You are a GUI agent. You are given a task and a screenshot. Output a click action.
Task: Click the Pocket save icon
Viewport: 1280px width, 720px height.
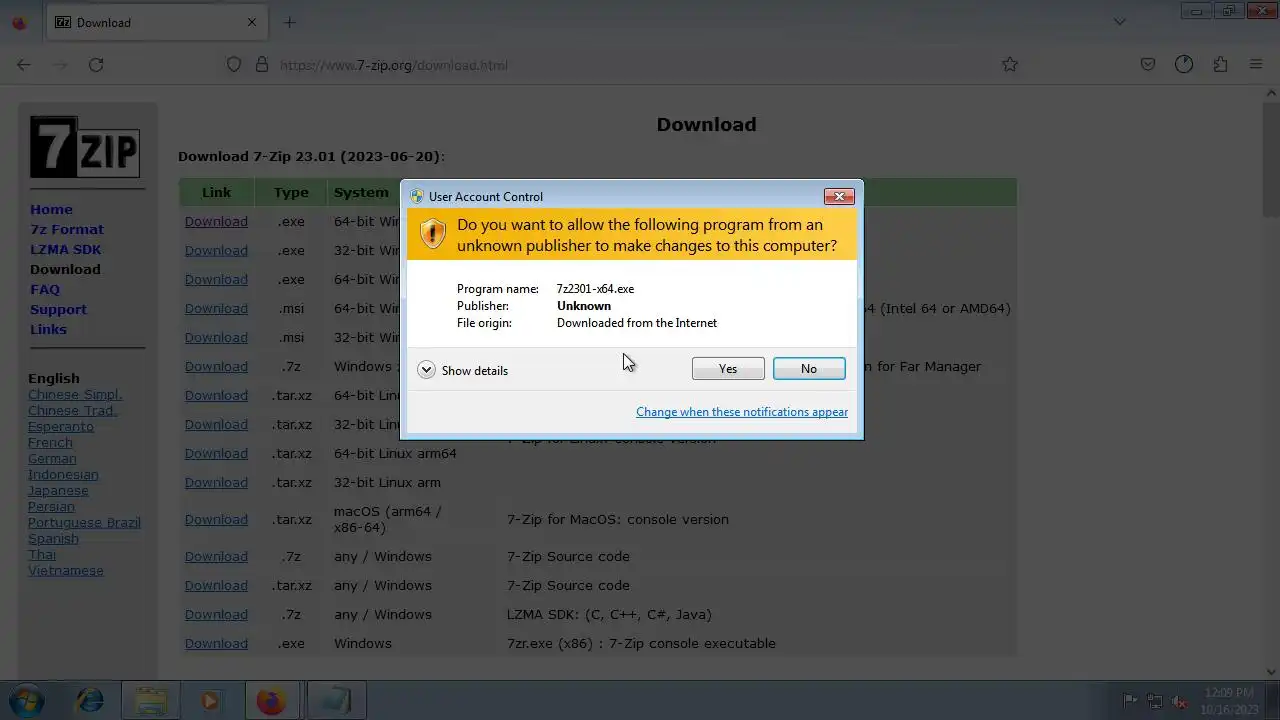point(1148,64)
